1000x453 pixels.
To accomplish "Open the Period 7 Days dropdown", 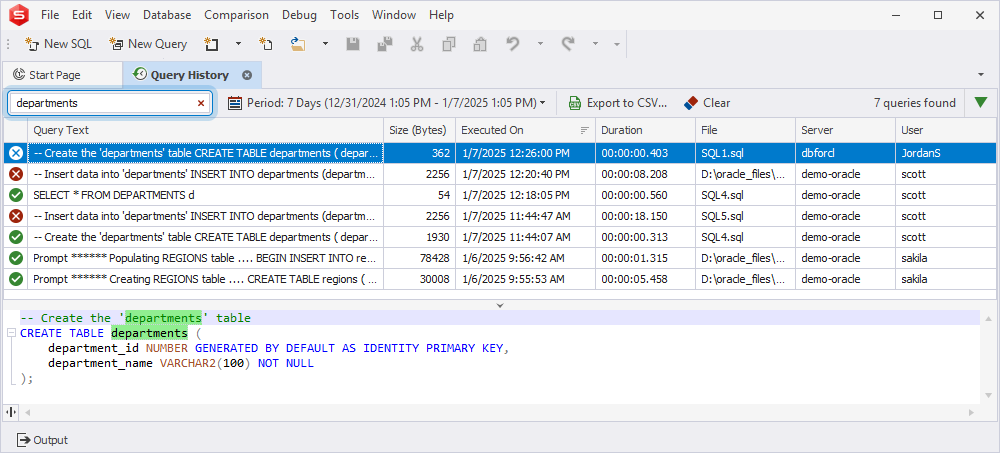I will click(396, 103).
